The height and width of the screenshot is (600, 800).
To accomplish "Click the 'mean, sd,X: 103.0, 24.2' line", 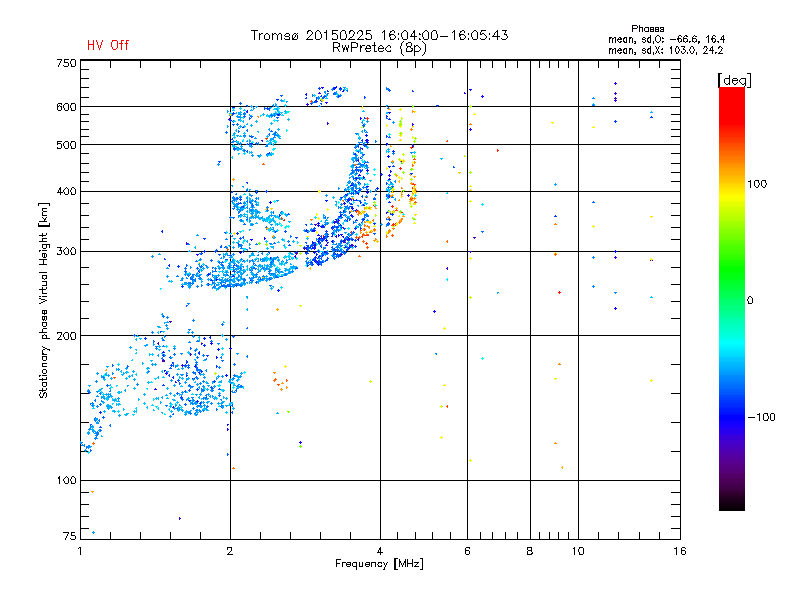I will (665, 51).
